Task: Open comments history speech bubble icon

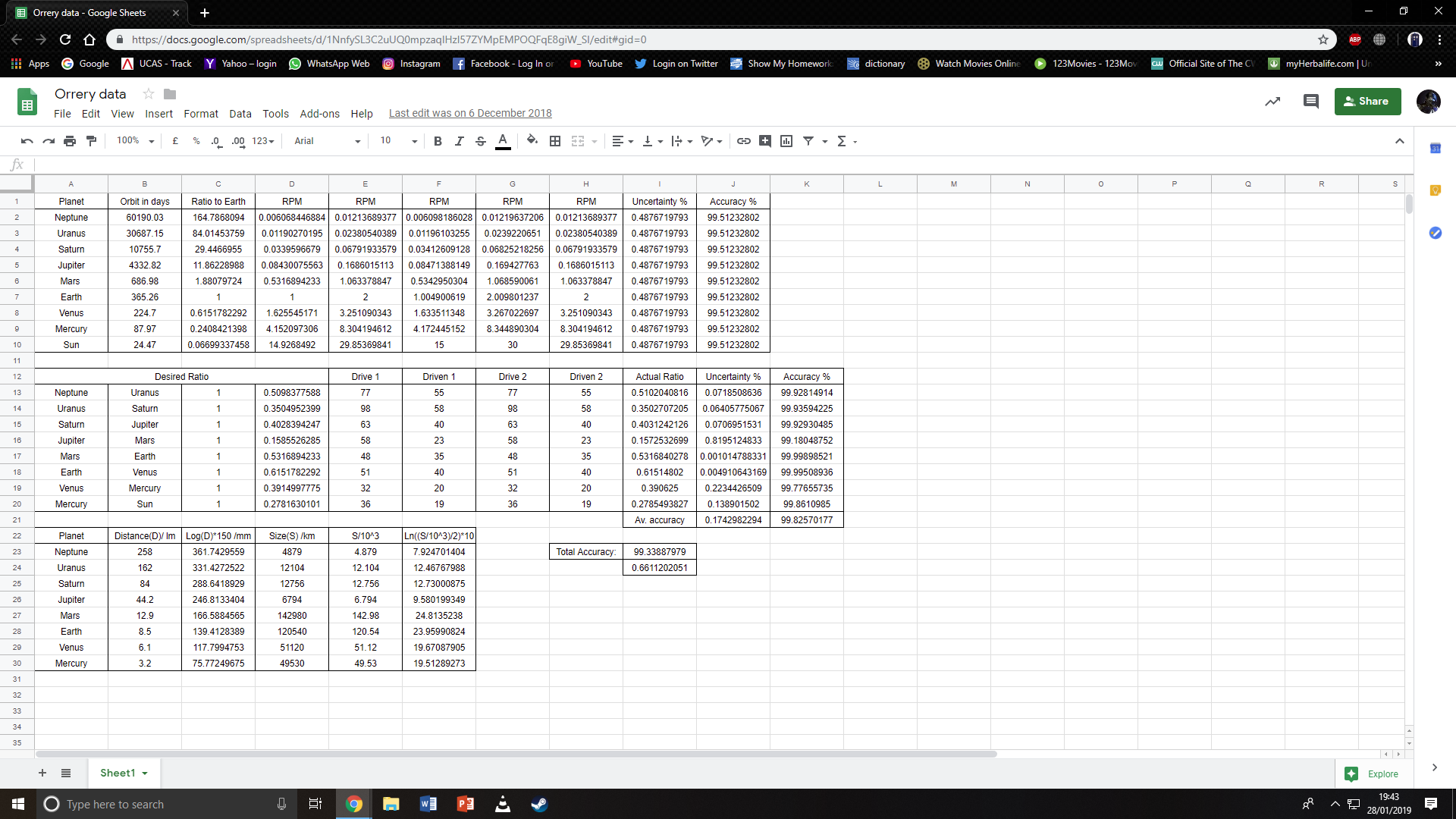Action: coord(1310,101)
